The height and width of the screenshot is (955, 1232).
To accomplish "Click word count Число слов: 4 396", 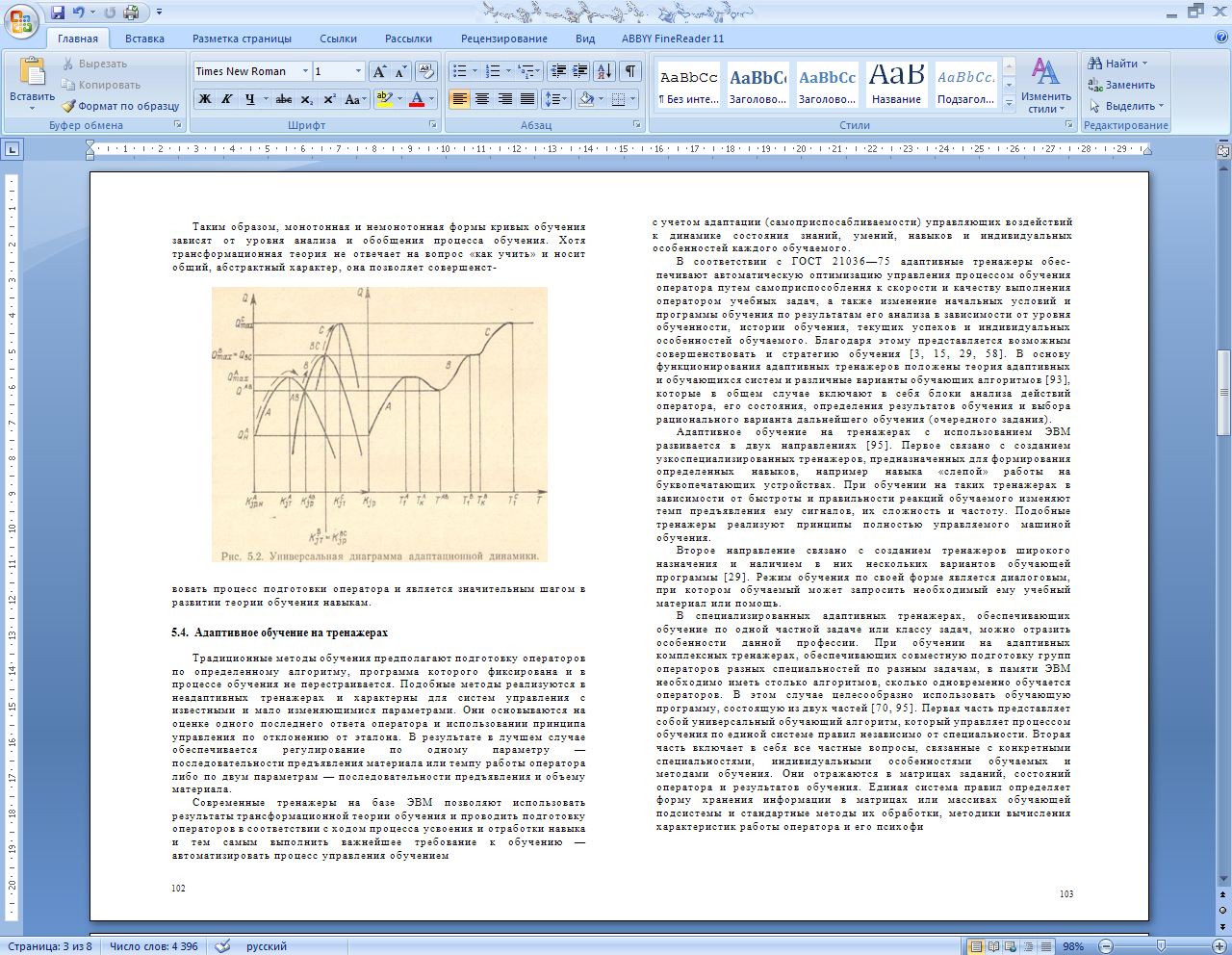I will pos(154,946).
